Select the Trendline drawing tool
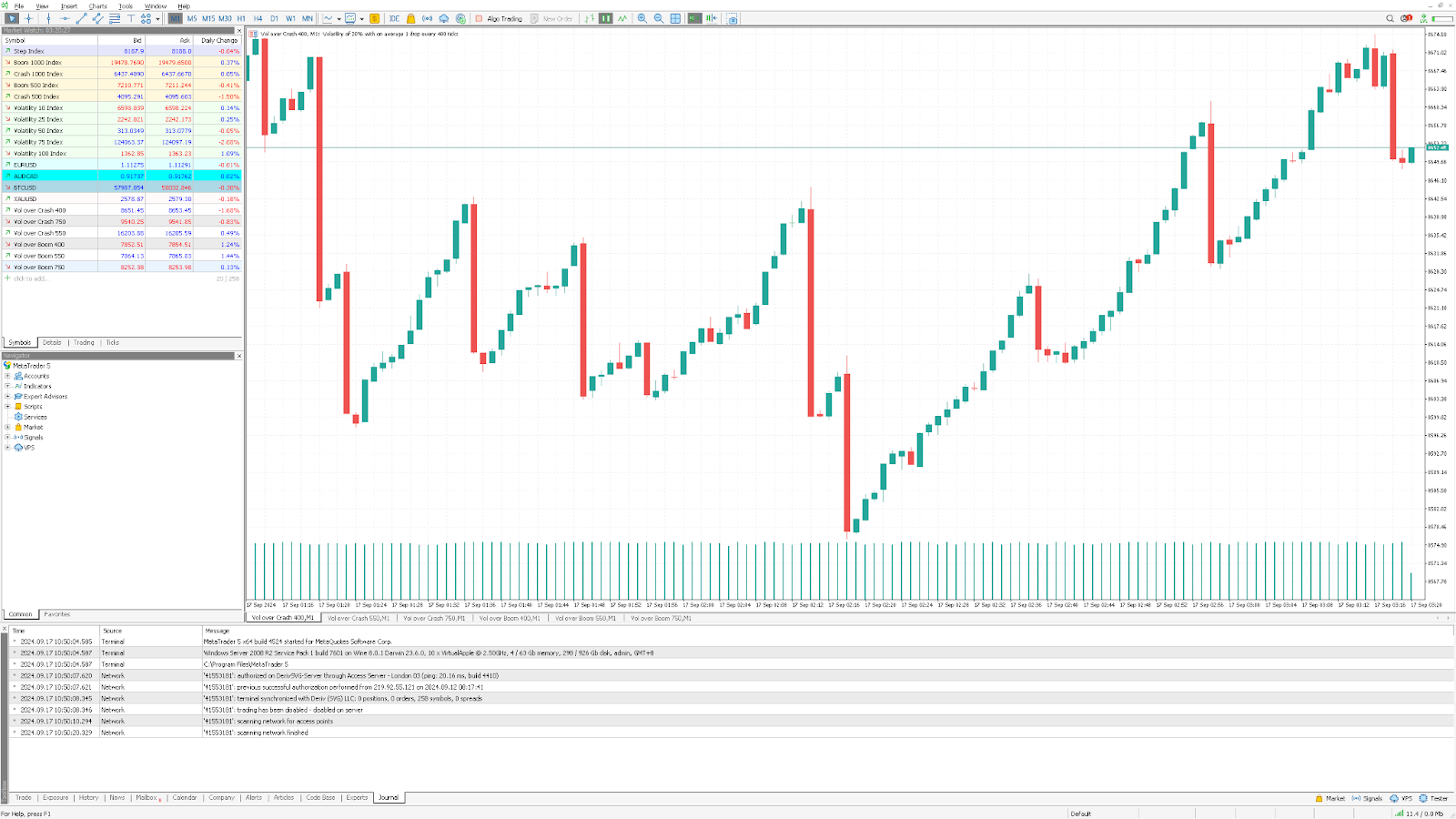1456x819 pixels. coord(82,18)
